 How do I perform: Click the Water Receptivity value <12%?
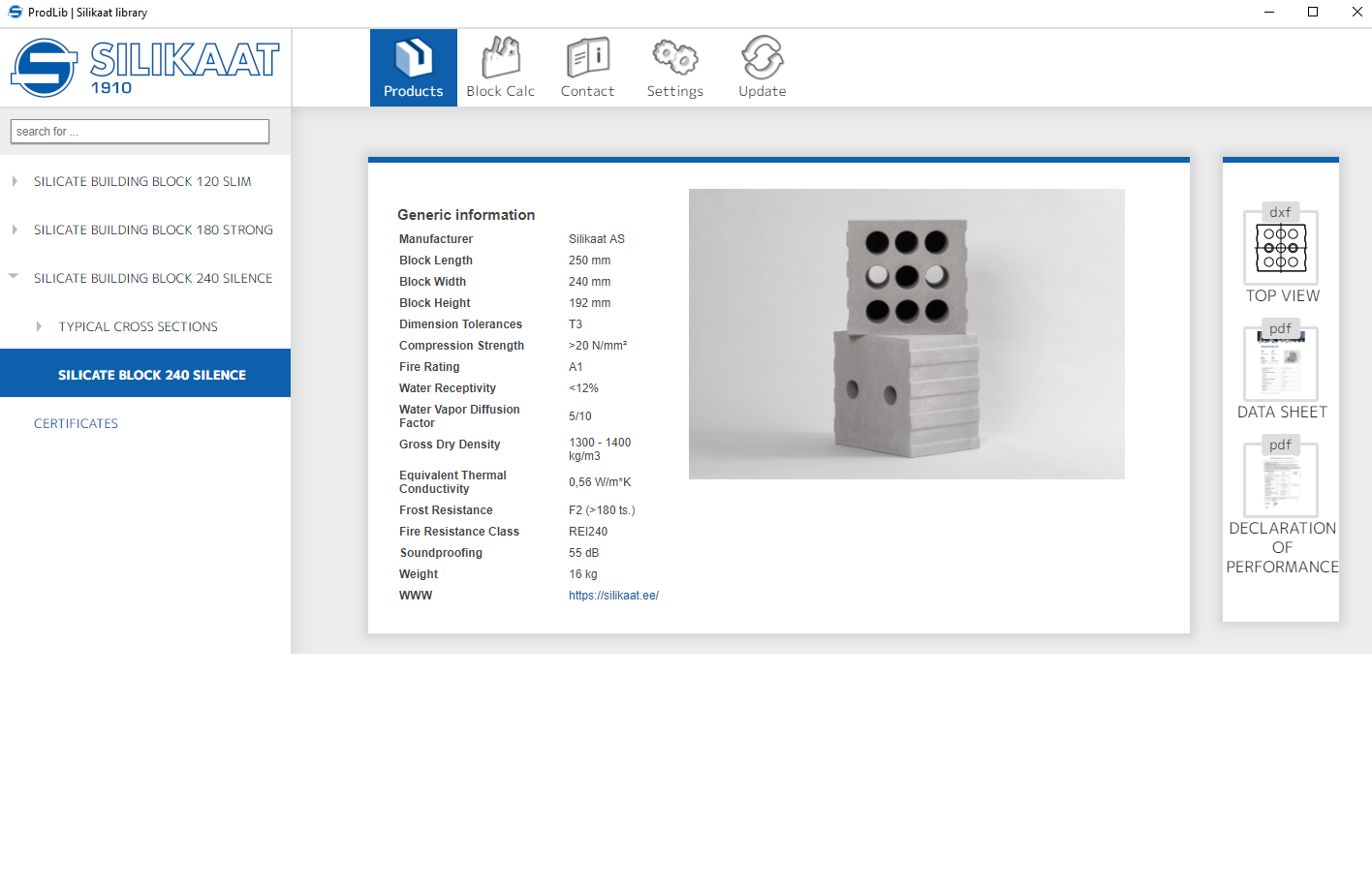coord(583,388)
